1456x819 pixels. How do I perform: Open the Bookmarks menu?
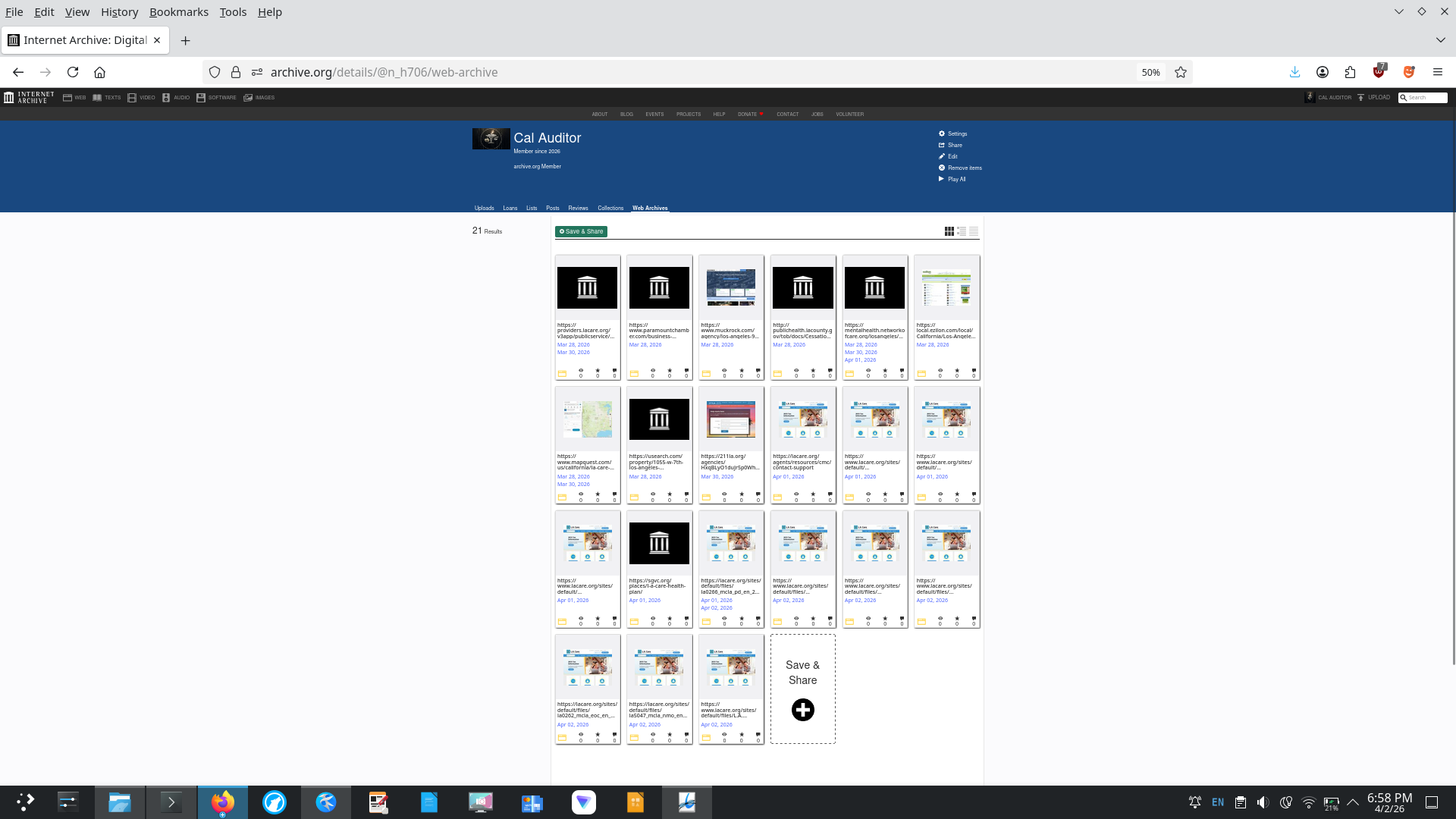(178, 12)
